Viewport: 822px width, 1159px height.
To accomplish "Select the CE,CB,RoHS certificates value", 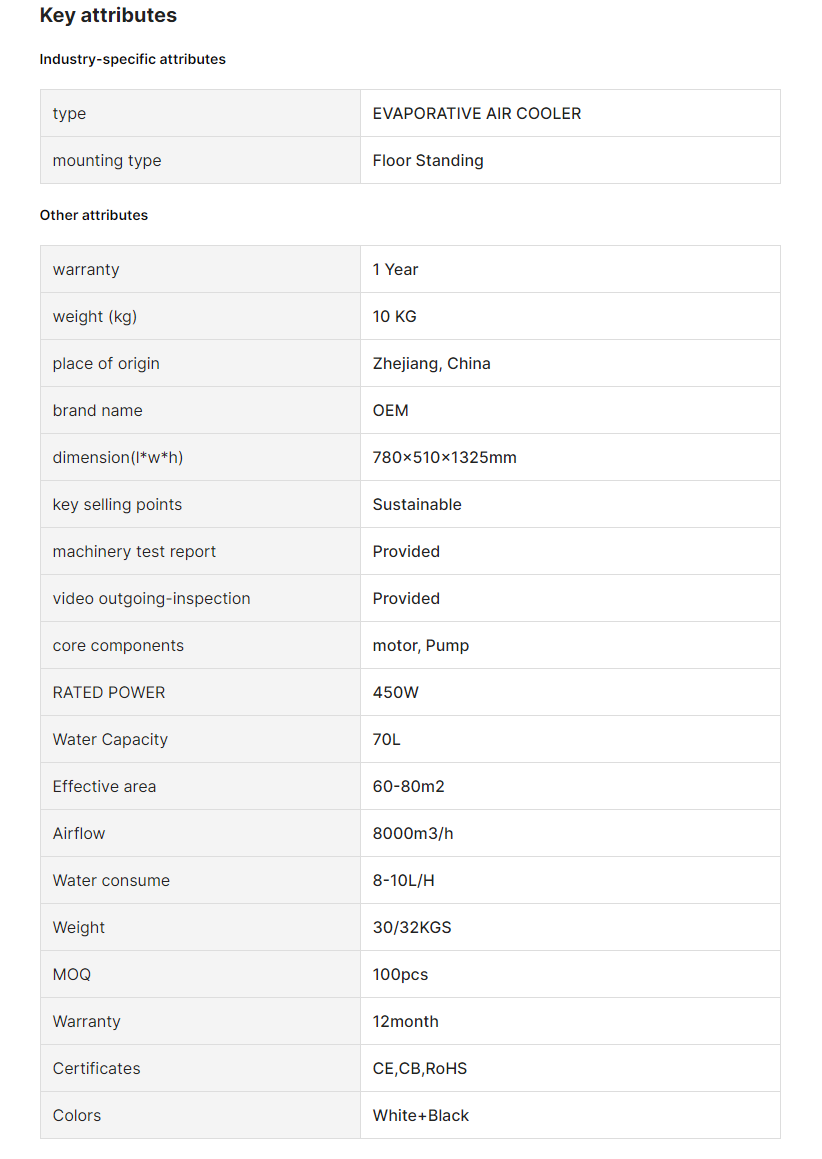I will click(x=420, y=1068).
